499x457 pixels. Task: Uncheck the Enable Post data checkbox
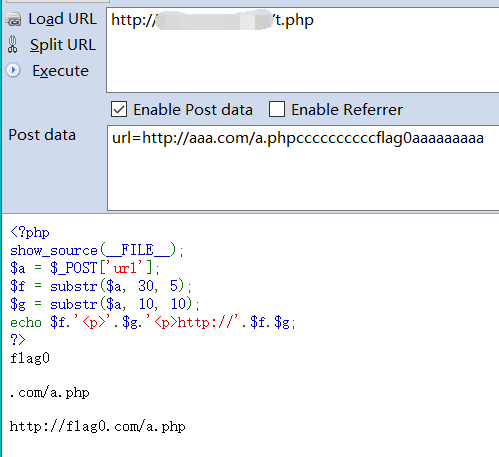tap(119, 109)
